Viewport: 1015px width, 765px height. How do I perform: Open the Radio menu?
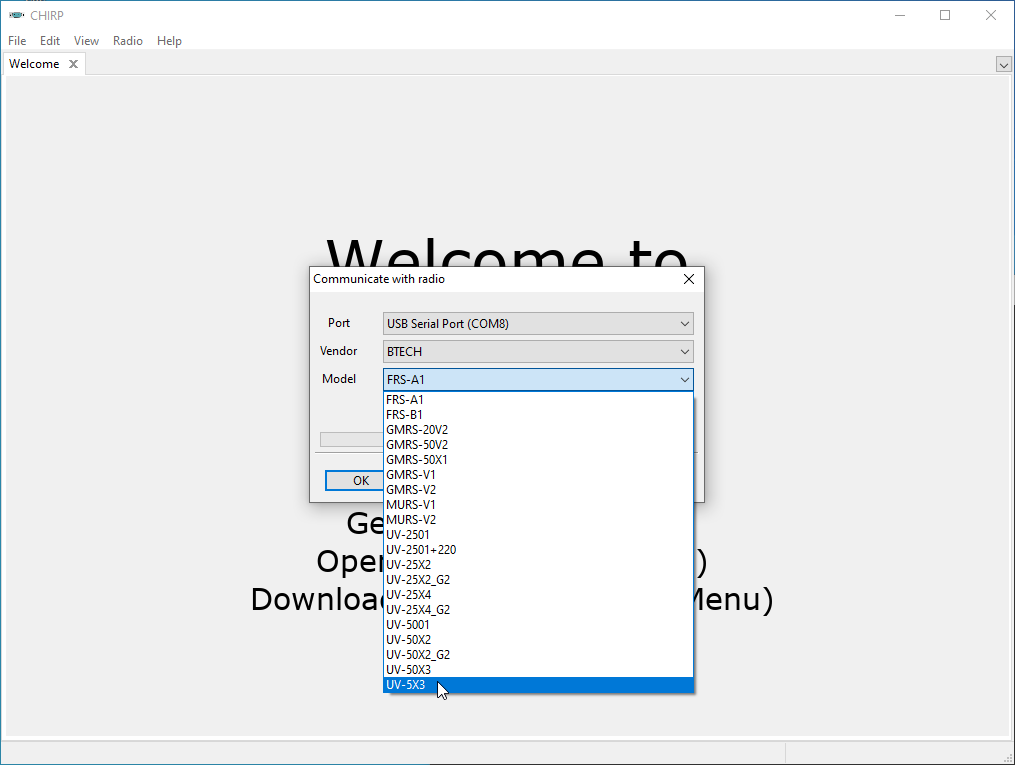128,41
